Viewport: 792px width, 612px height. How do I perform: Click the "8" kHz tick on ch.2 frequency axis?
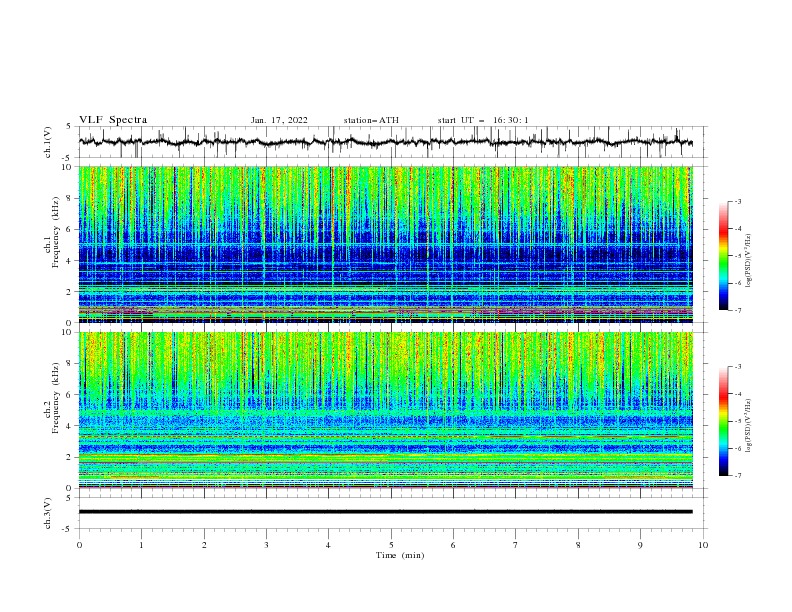71,363
